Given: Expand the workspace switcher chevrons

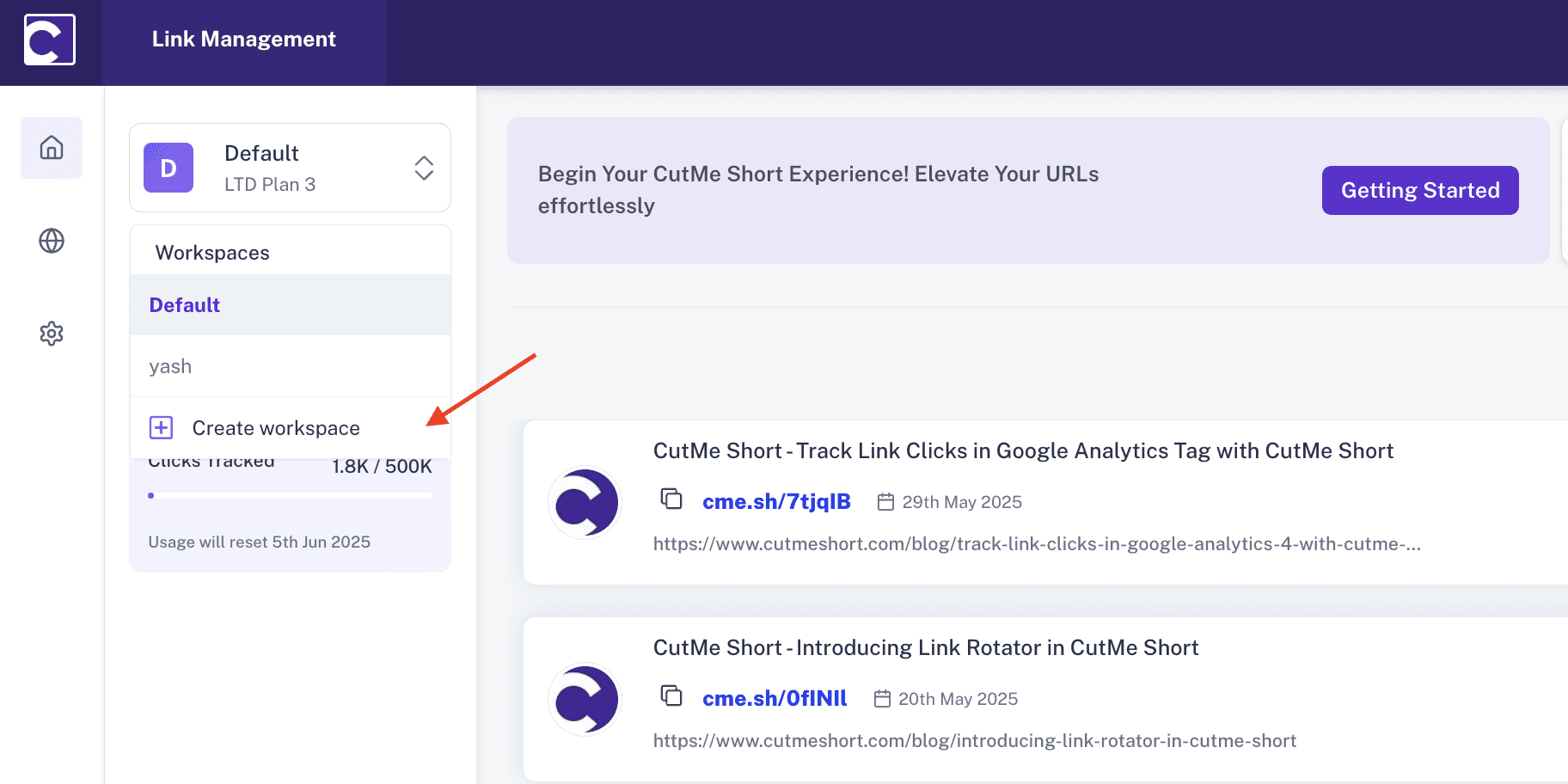Looking at the screenshot, I should 424,168.
